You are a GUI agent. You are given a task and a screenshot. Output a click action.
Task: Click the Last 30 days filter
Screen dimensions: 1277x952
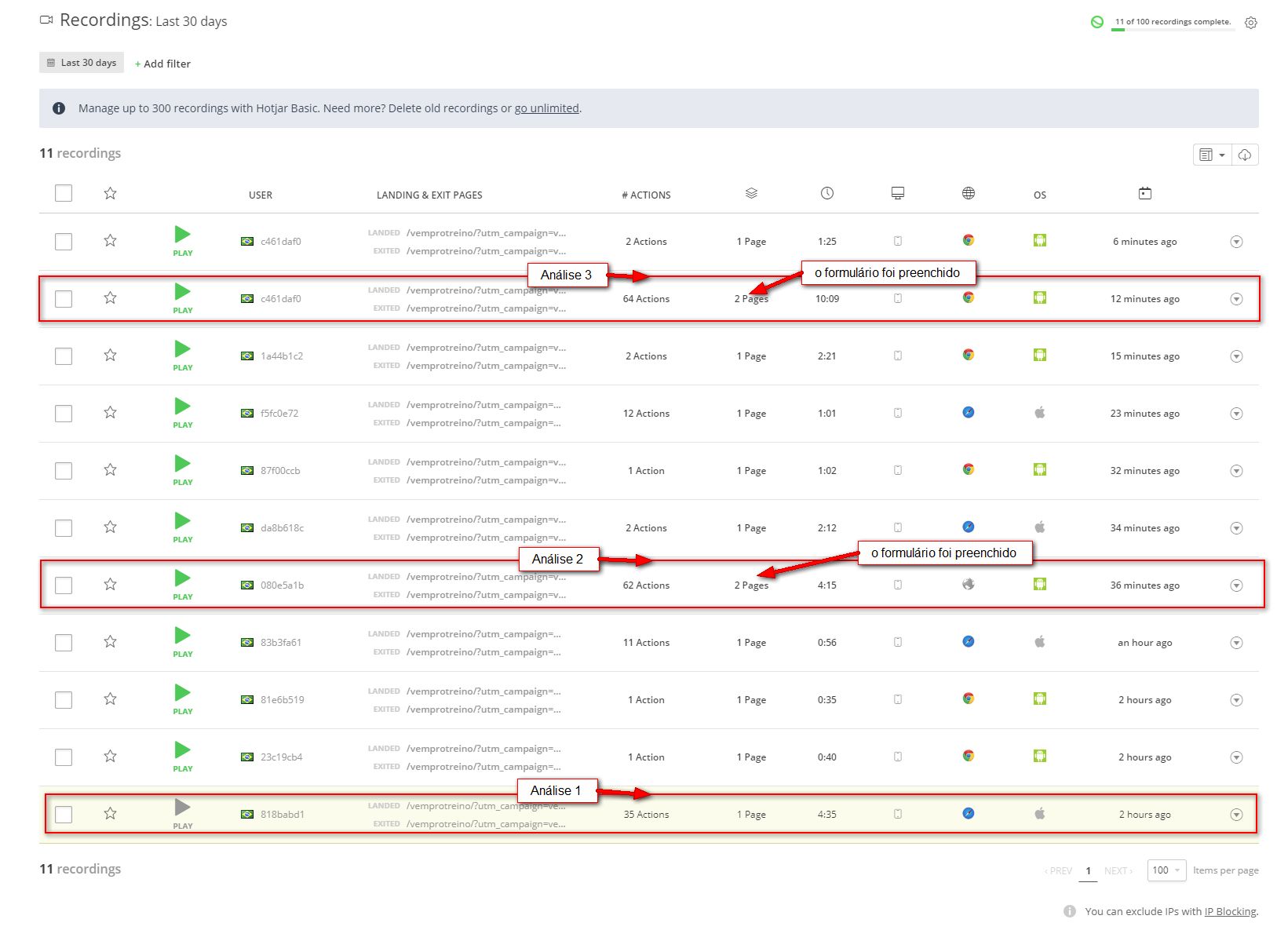[x=82, y=63]
